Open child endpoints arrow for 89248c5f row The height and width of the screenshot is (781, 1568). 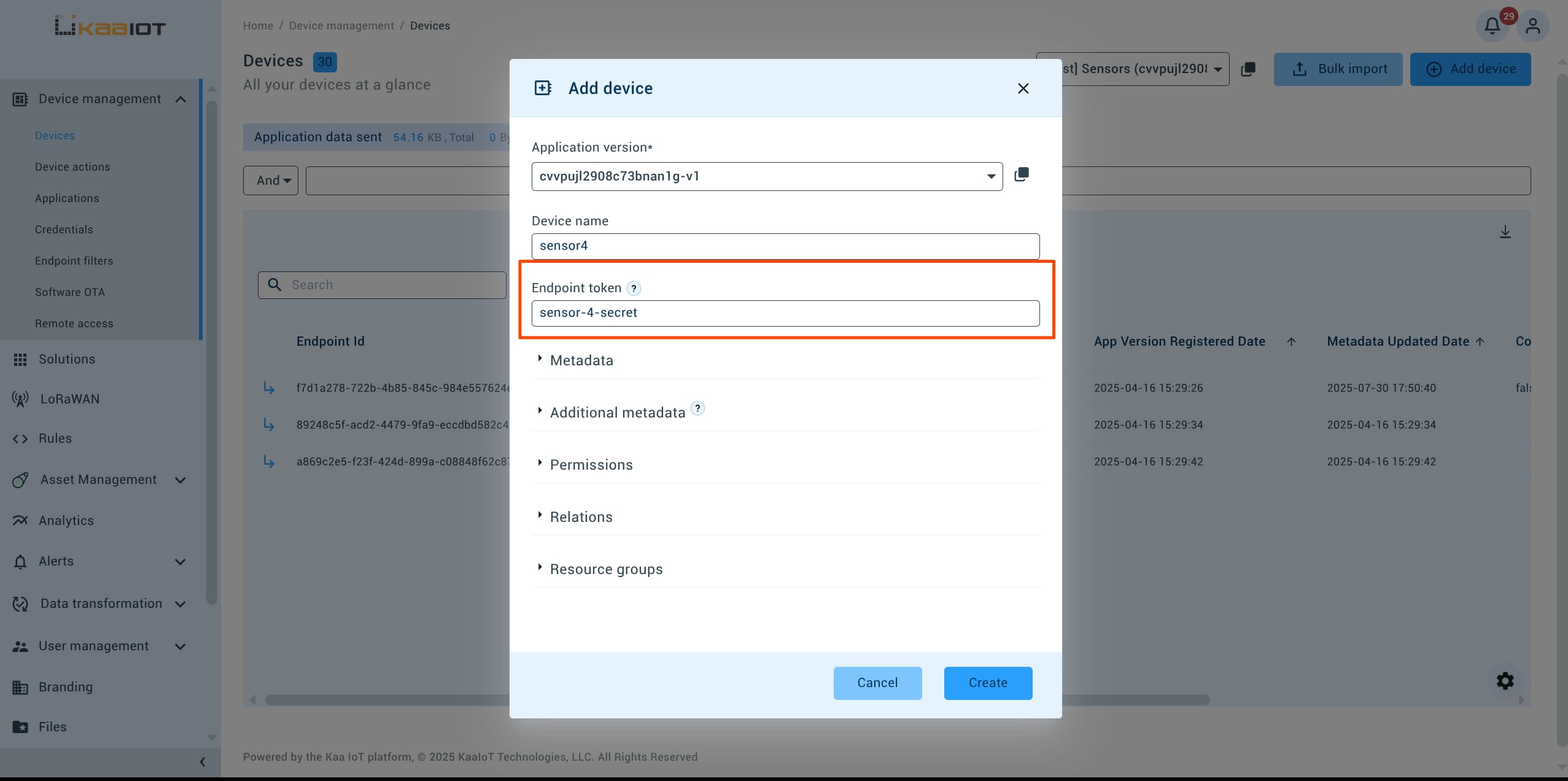pos(269,425)
